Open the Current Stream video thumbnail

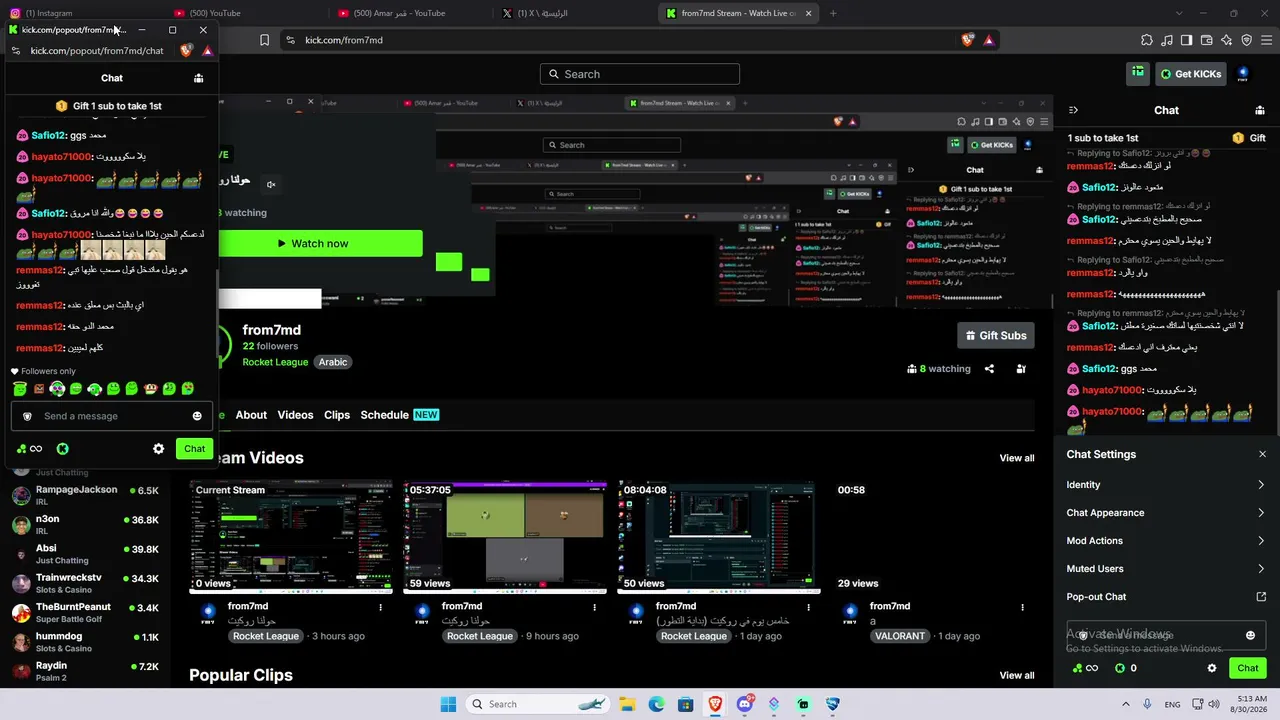point(291,537)
